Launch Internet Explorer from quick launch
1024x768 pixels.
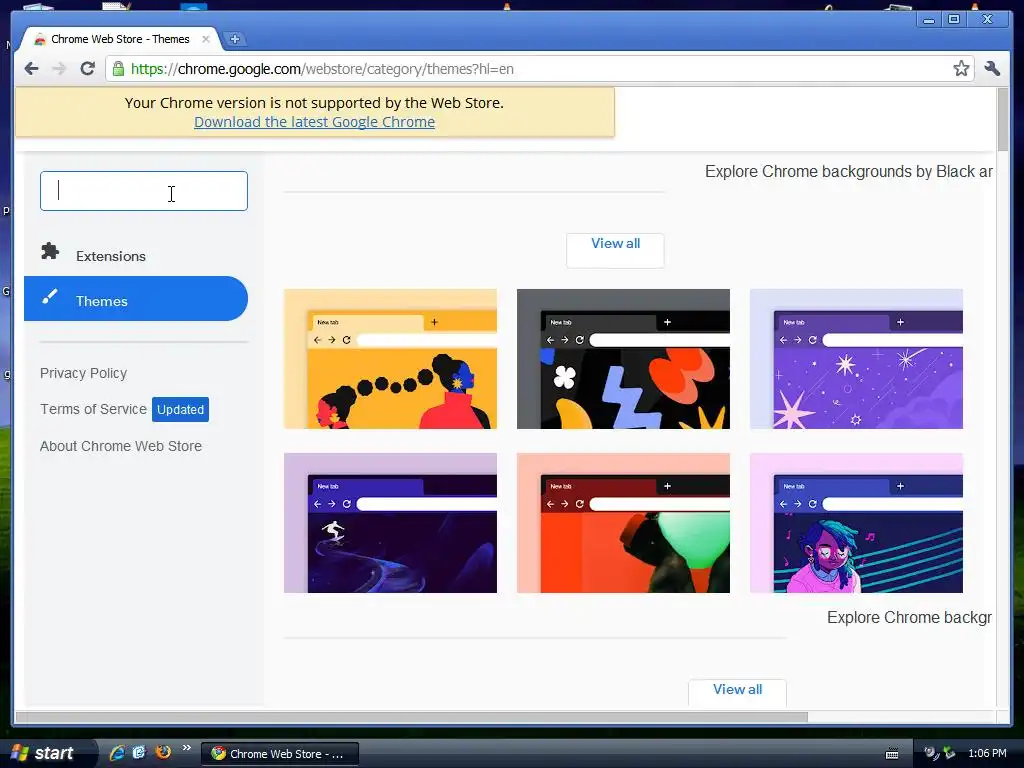point(117,753)
